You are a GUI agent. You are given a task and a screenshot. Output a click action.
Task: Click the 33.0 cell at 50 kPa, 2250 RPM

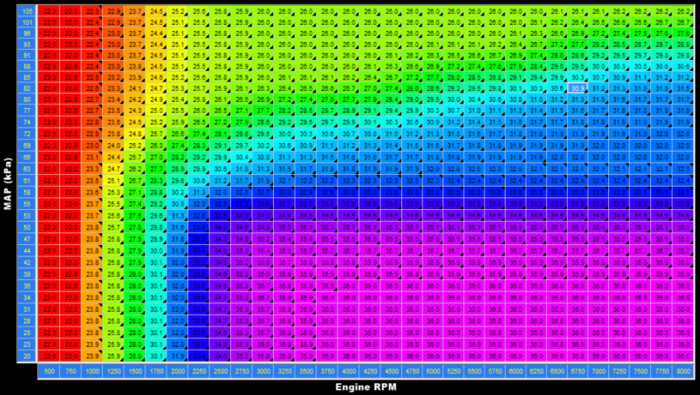tap(198, 228)
